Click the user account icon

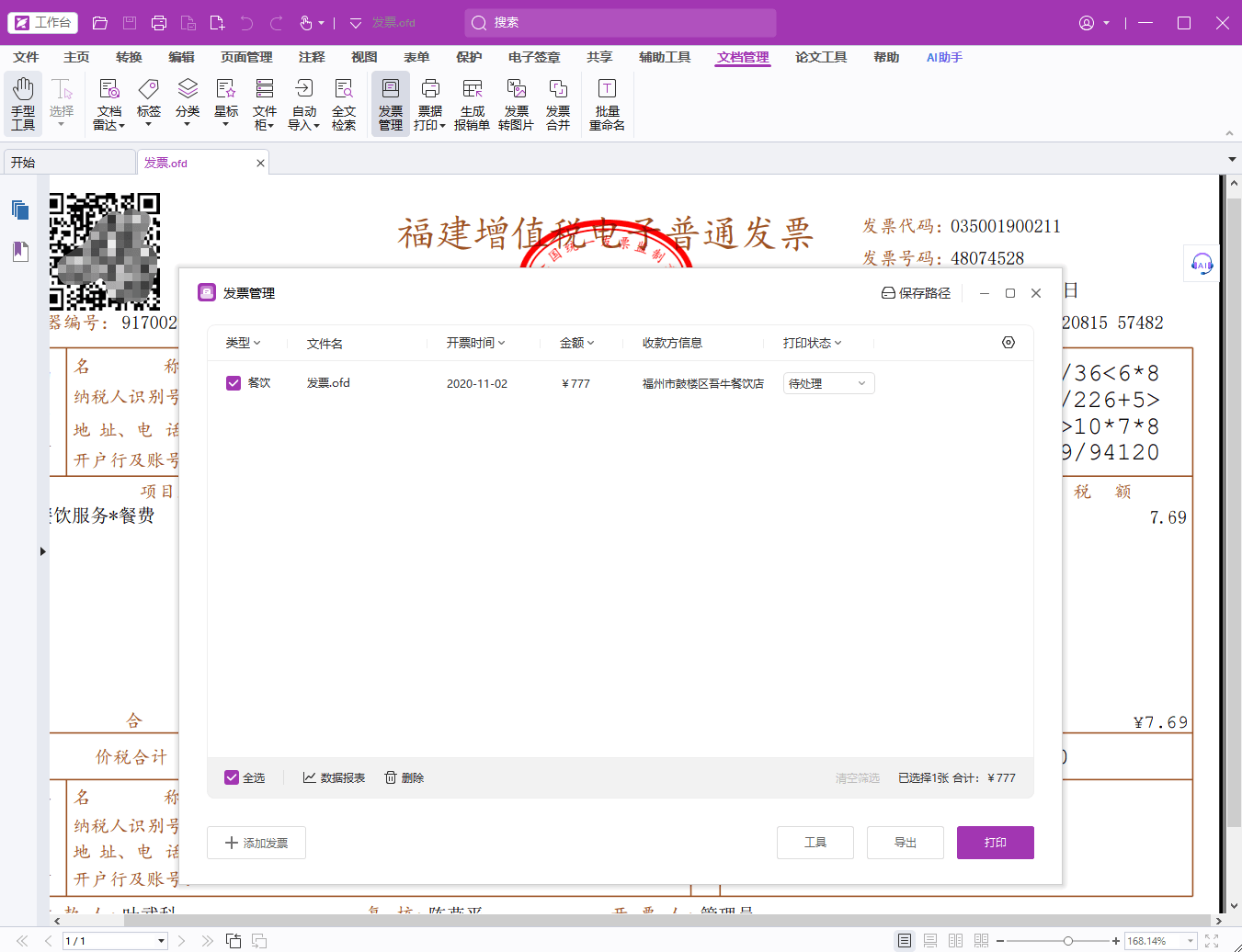1087,23
